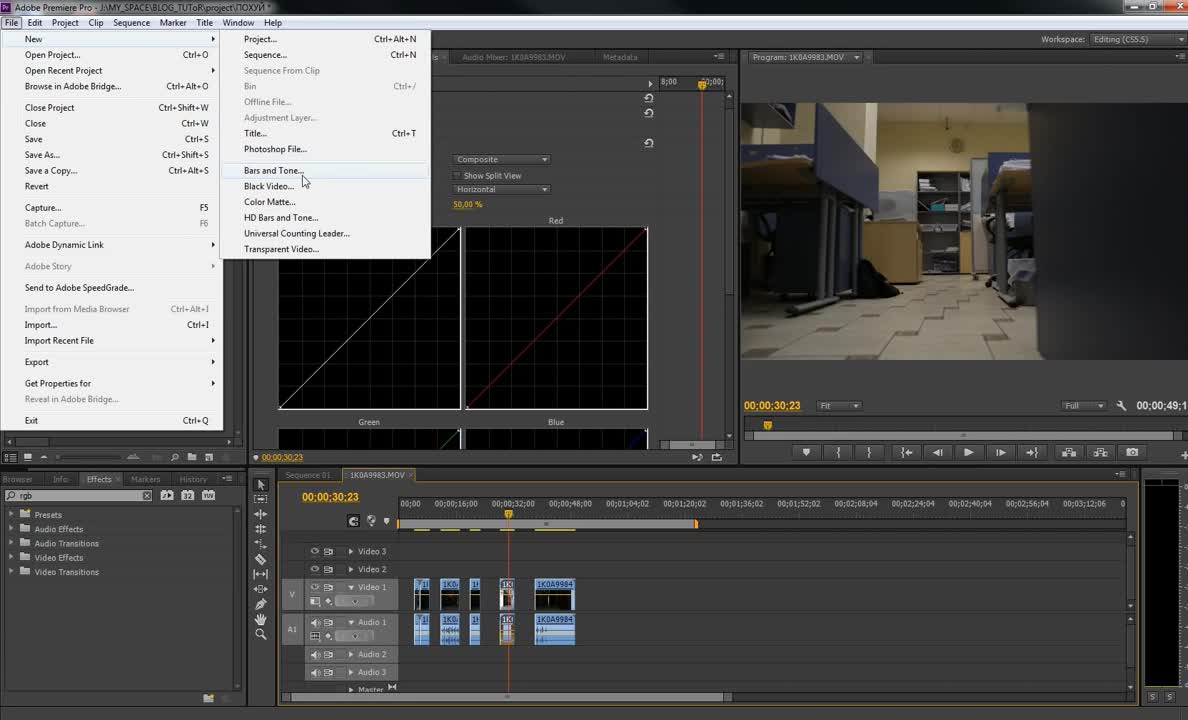Enable the Show Split View checkbox
This screenshot has height=720, width=1188.
(457, 176)
